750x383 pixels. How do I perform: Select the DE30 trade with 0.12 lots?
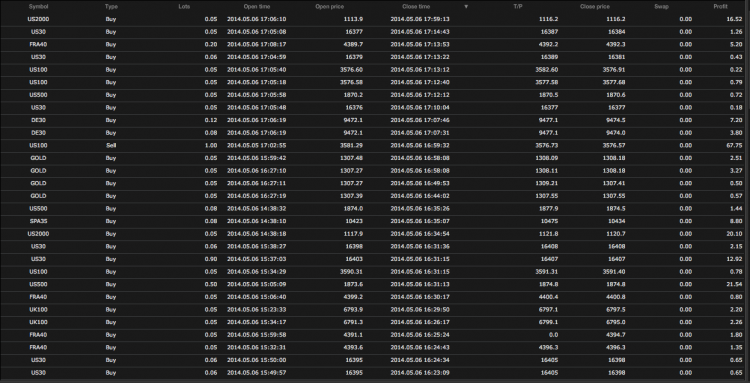pos(375,120)
